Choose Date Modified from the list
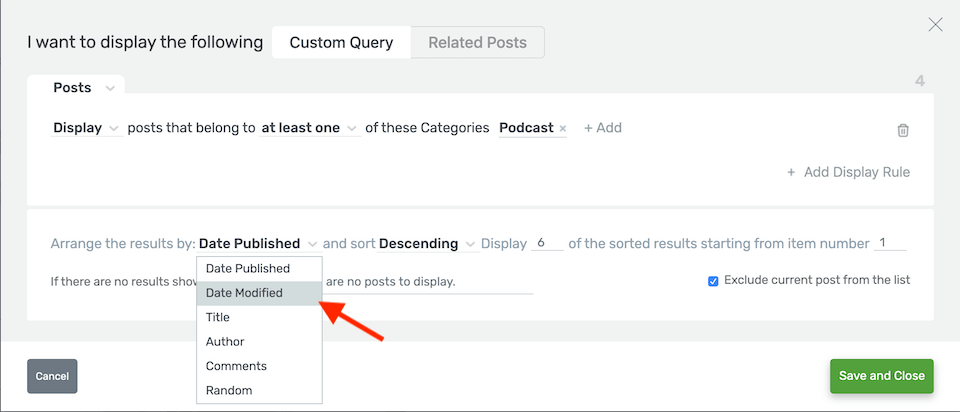 point(244,293)
